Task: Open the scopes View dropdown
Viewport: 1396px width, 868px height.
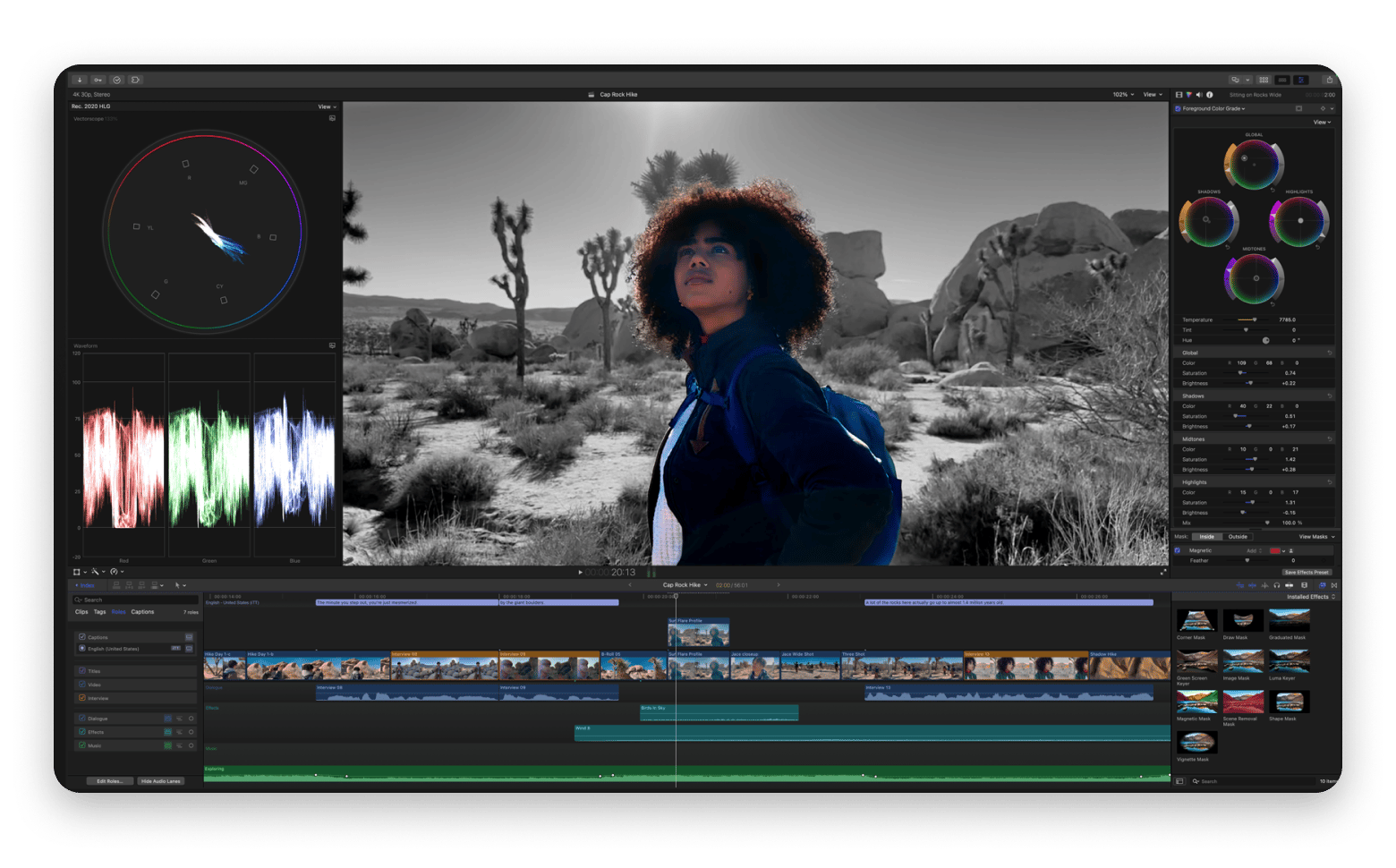Action: click(x=327, y=106)
